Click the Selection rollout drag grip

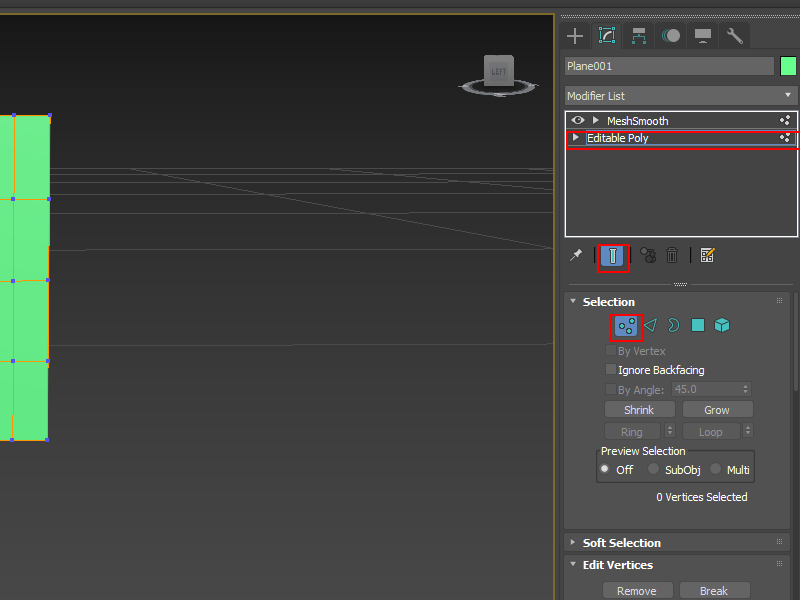(779, 301)
